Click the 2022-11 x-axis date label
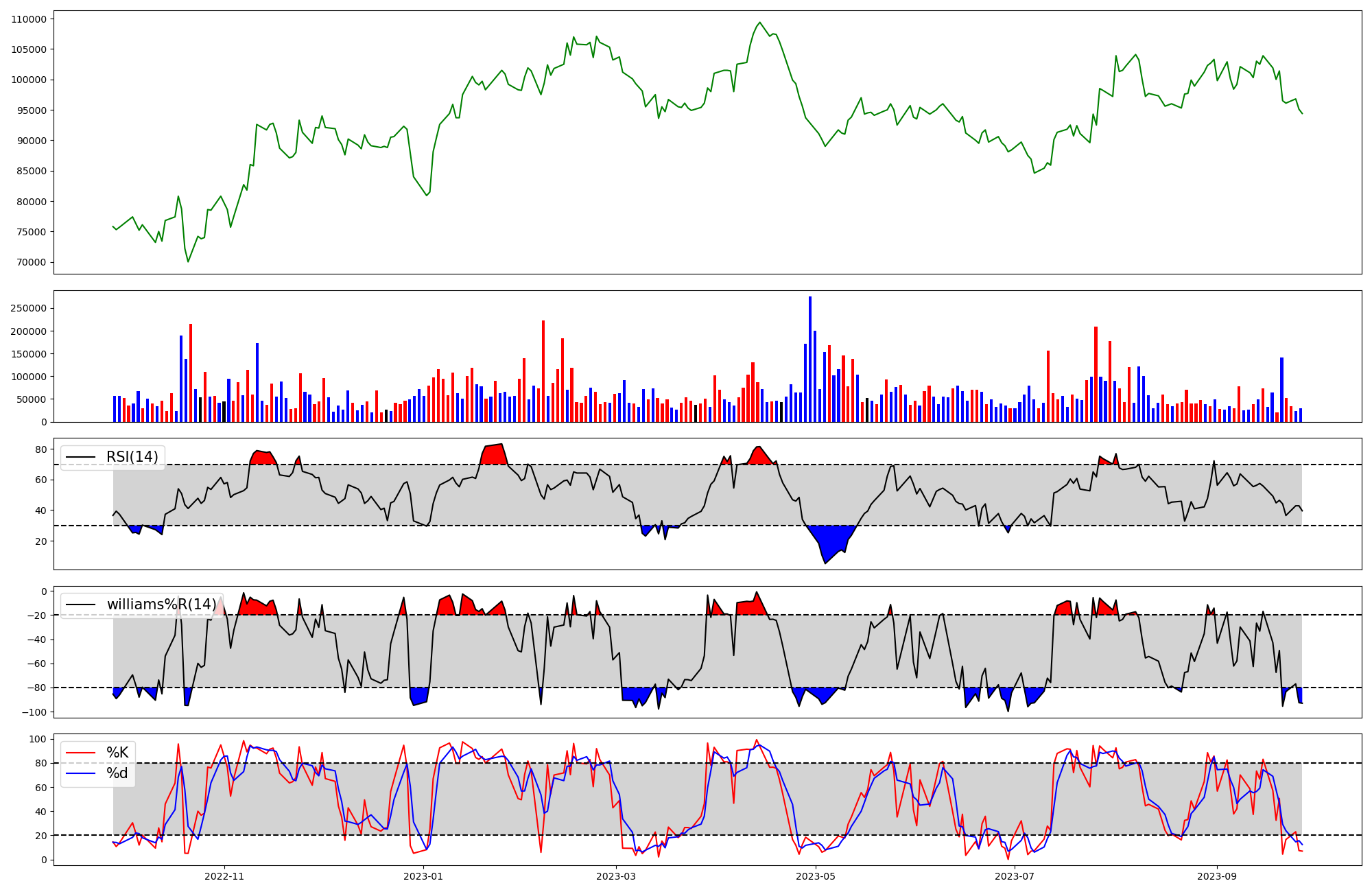The image size is (1372, 892). [224, 876]
